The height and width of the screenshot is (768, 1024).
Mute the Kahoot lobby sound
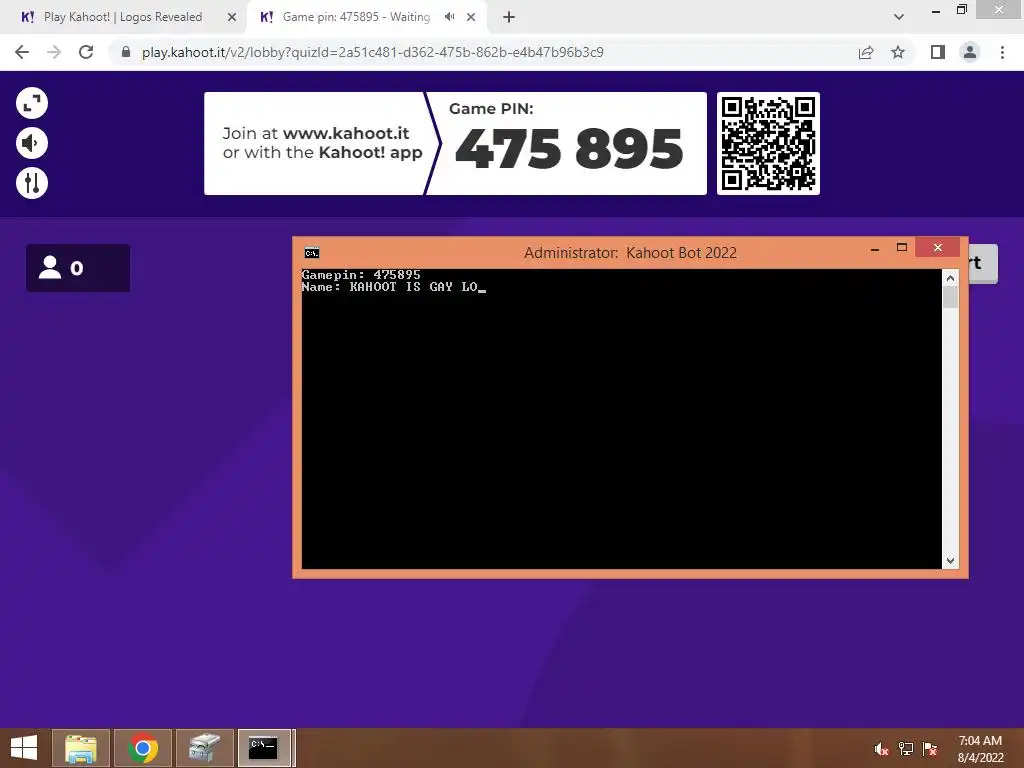click(x=32, y=143)
